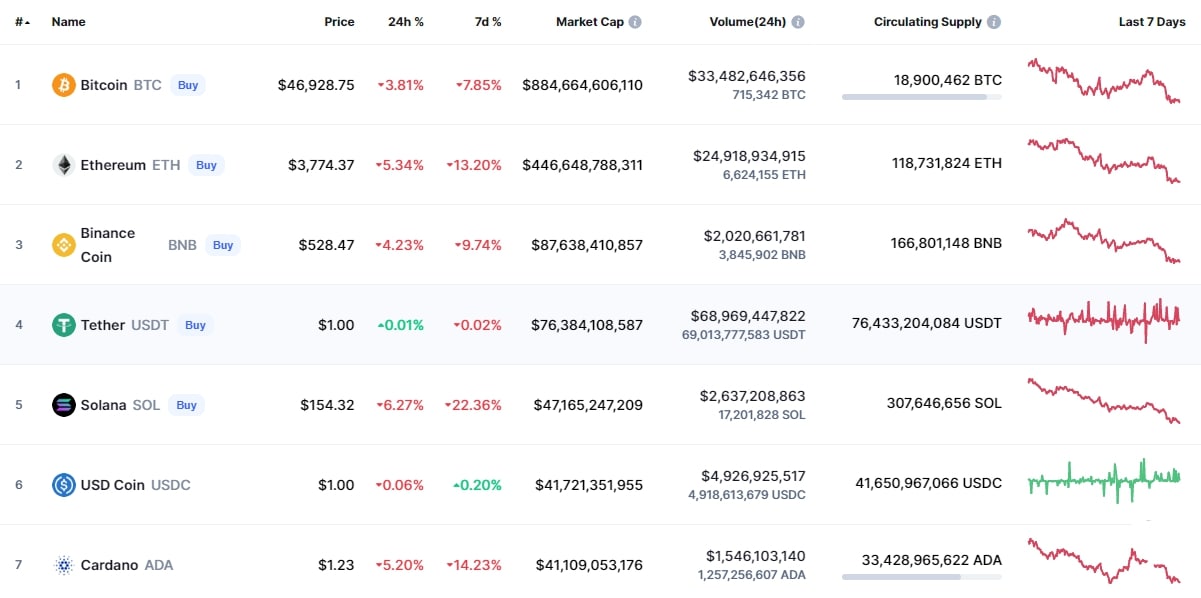1201x598 pixels.
Task: Click the Buy button next to Bitcoin
Action: pos(188,85)
